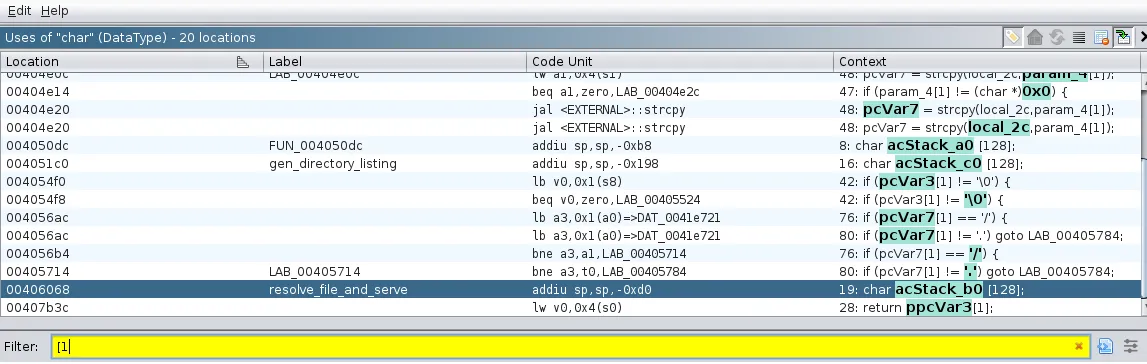1147x364 pixels.
Task: Click the sort-order indicator in Location header
Action: click(243, 62)
